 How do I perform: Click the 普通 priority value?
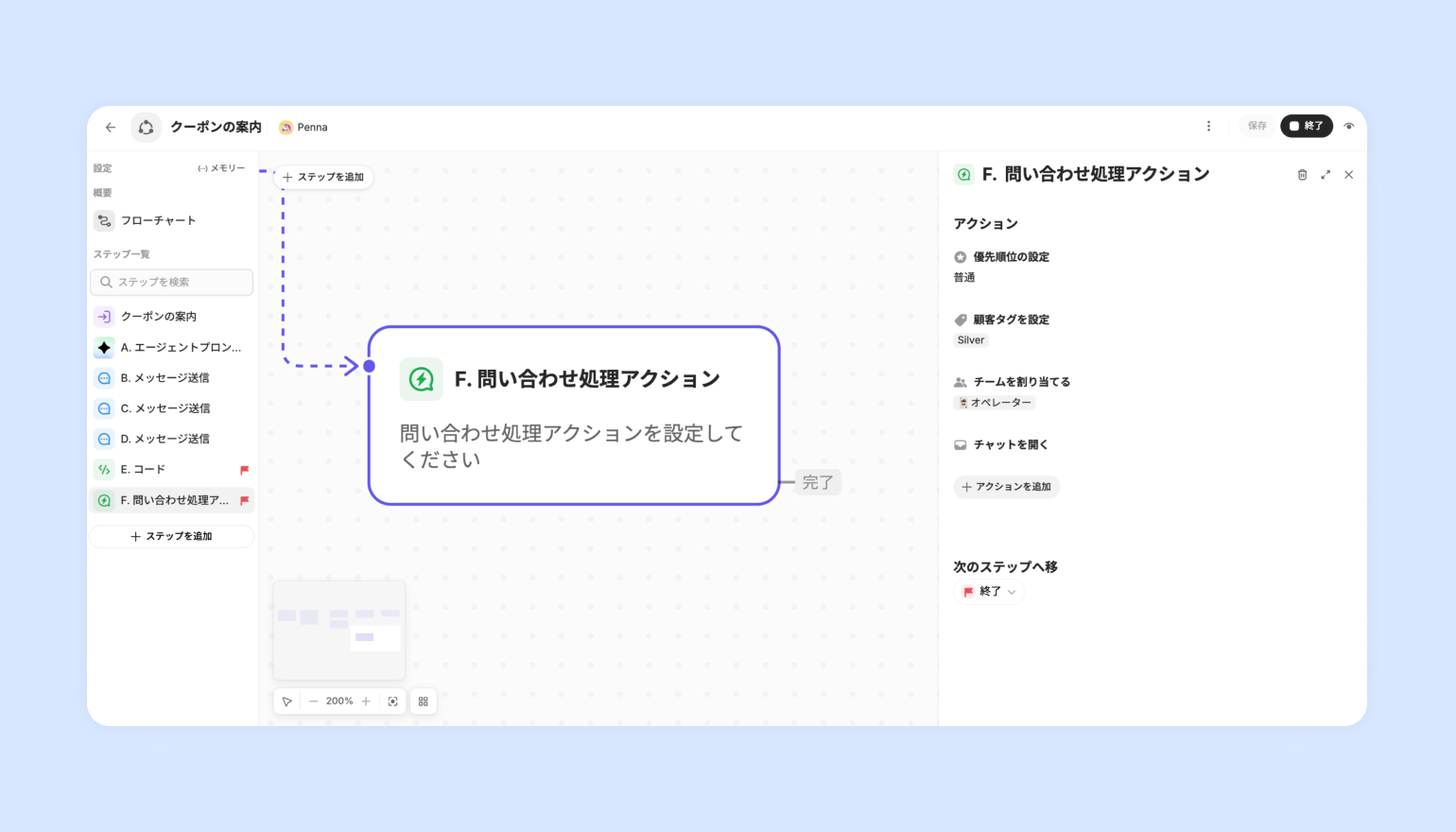964,278
